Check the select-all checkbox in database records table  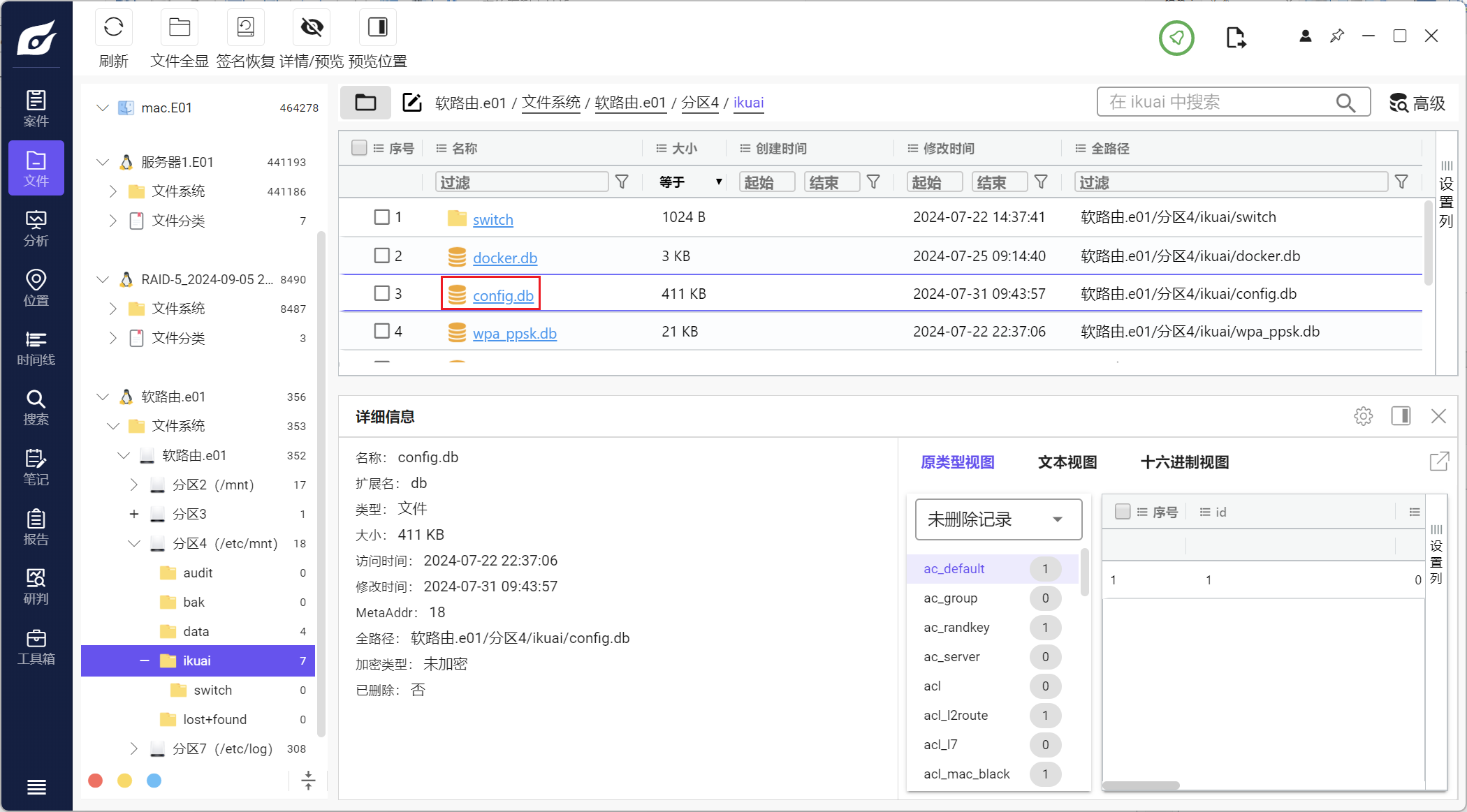[x=1123, y=512]
